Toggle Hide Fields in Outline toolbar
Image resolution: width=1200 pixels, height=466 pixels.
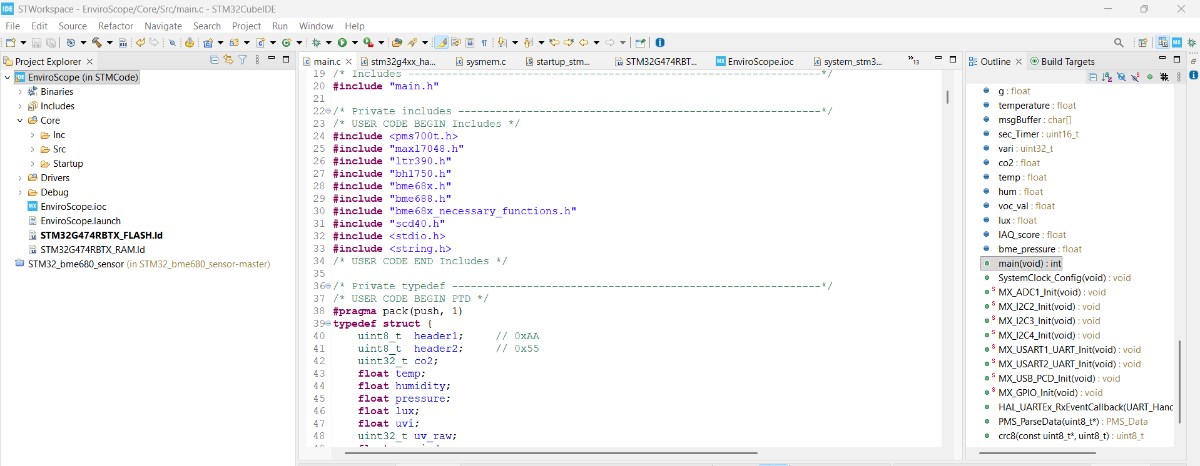tap(1121, 77)
